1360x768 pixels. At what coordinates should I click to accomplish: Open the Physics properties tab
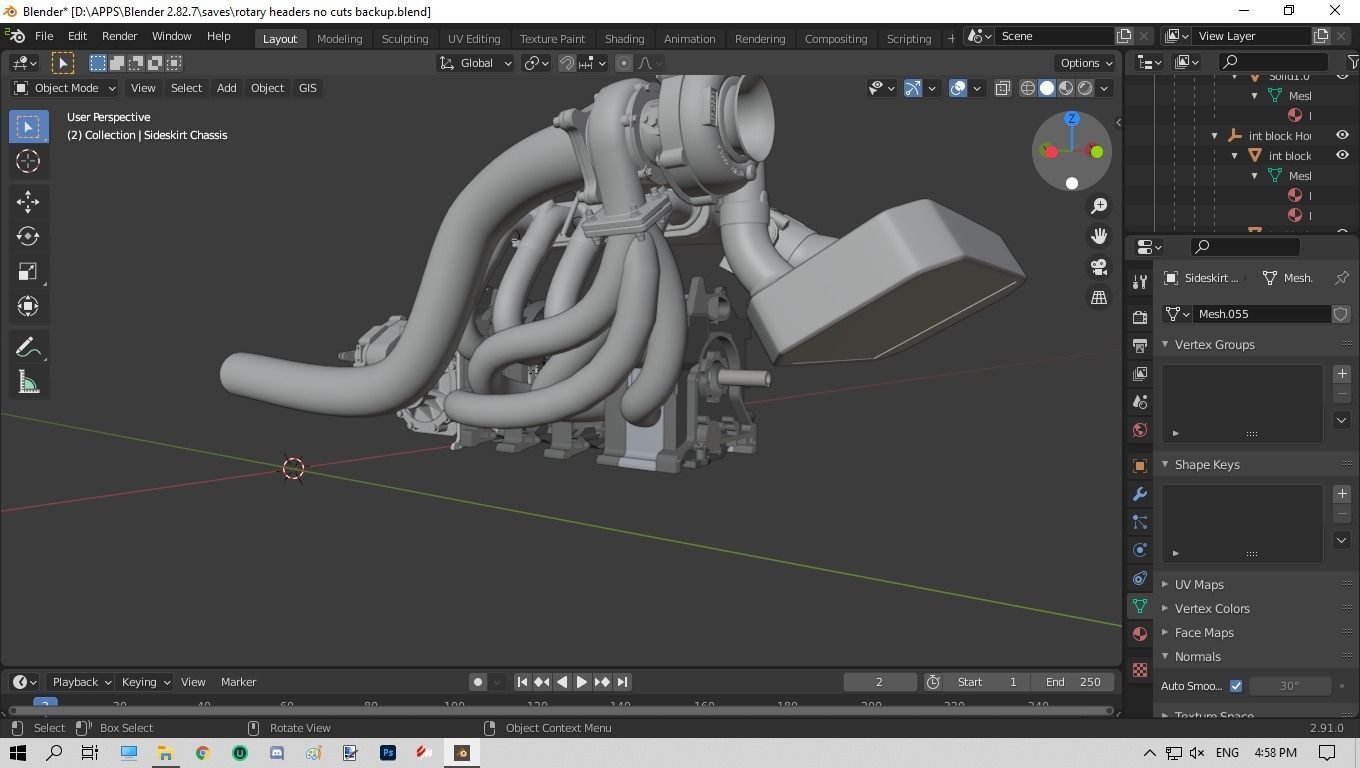[1140, 550]
